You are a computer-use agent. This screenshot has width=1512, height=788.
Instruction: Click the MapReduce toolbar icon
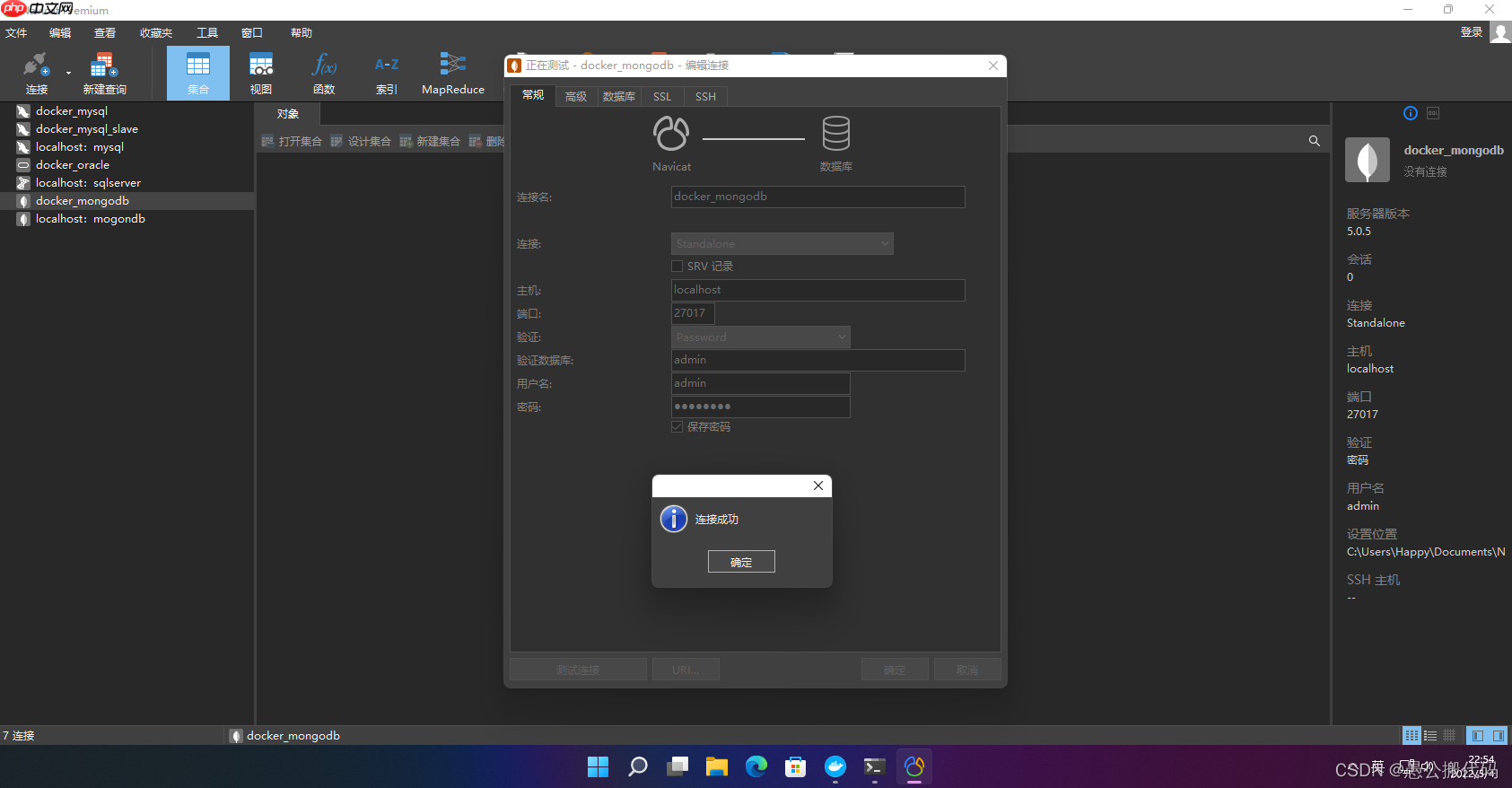[x=453, y=73]
